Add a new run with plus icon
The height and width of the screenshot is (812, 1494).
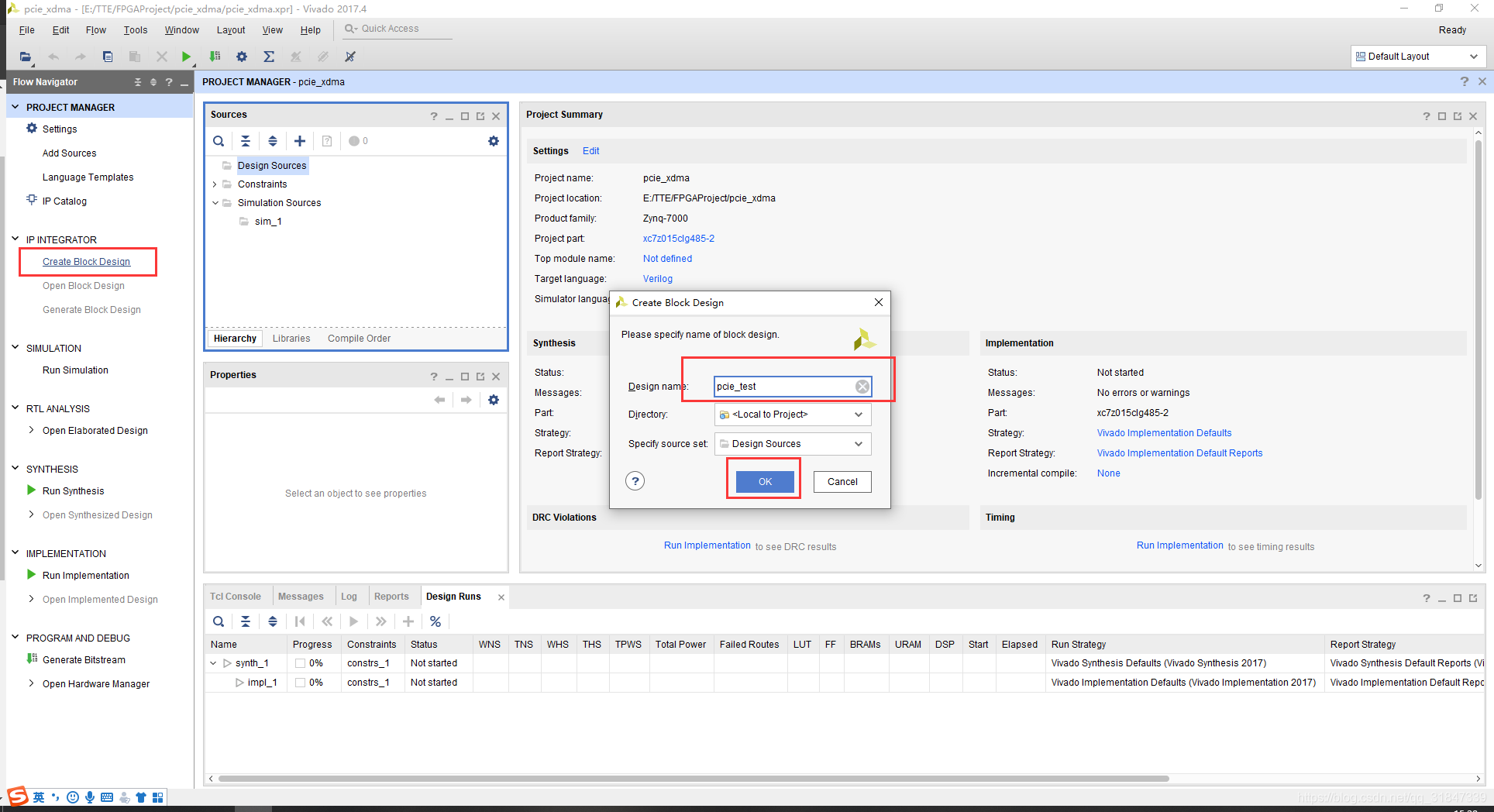[408, 621]
